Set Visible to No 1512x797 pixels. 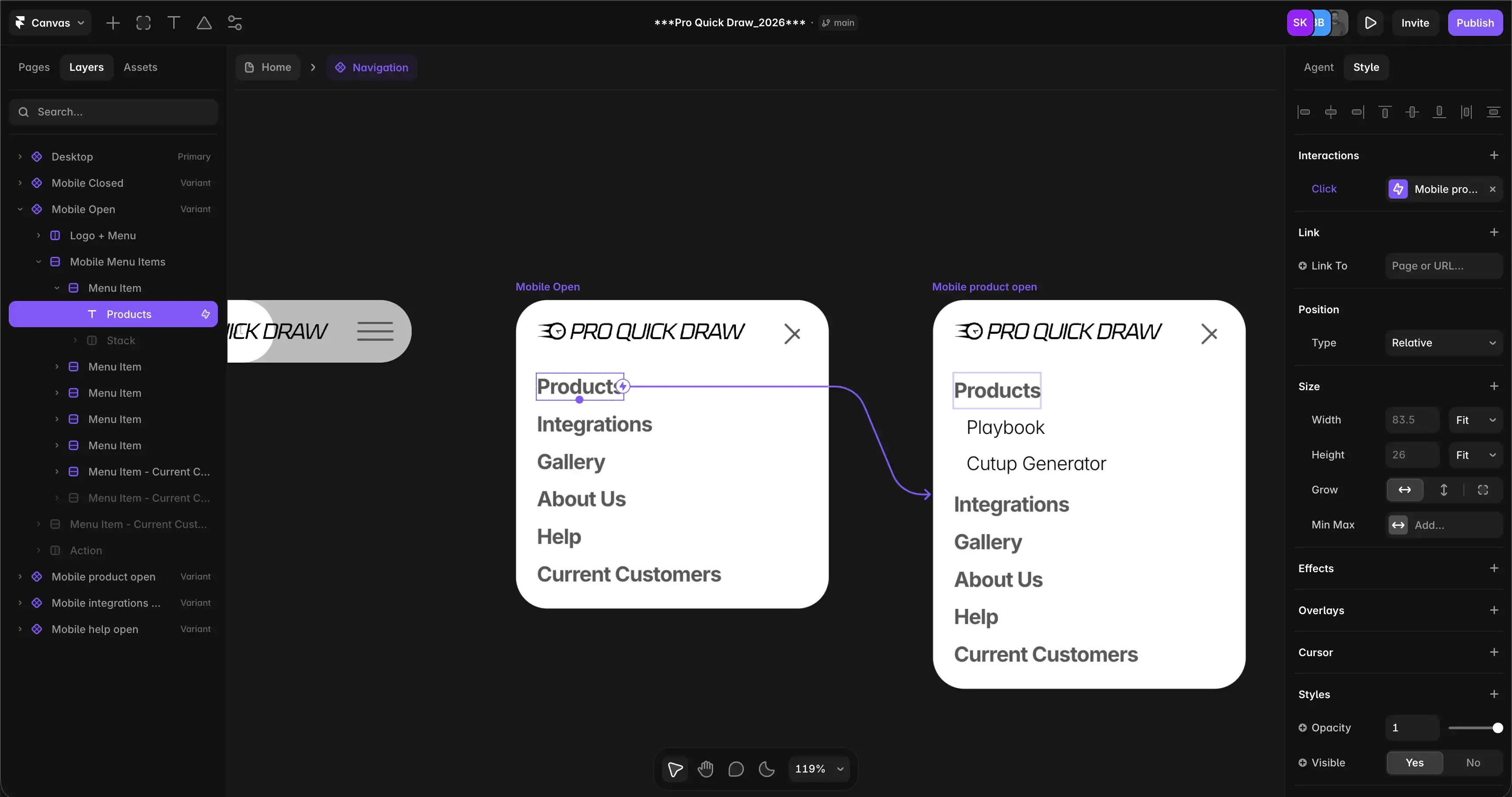[x=1473, y=763]
